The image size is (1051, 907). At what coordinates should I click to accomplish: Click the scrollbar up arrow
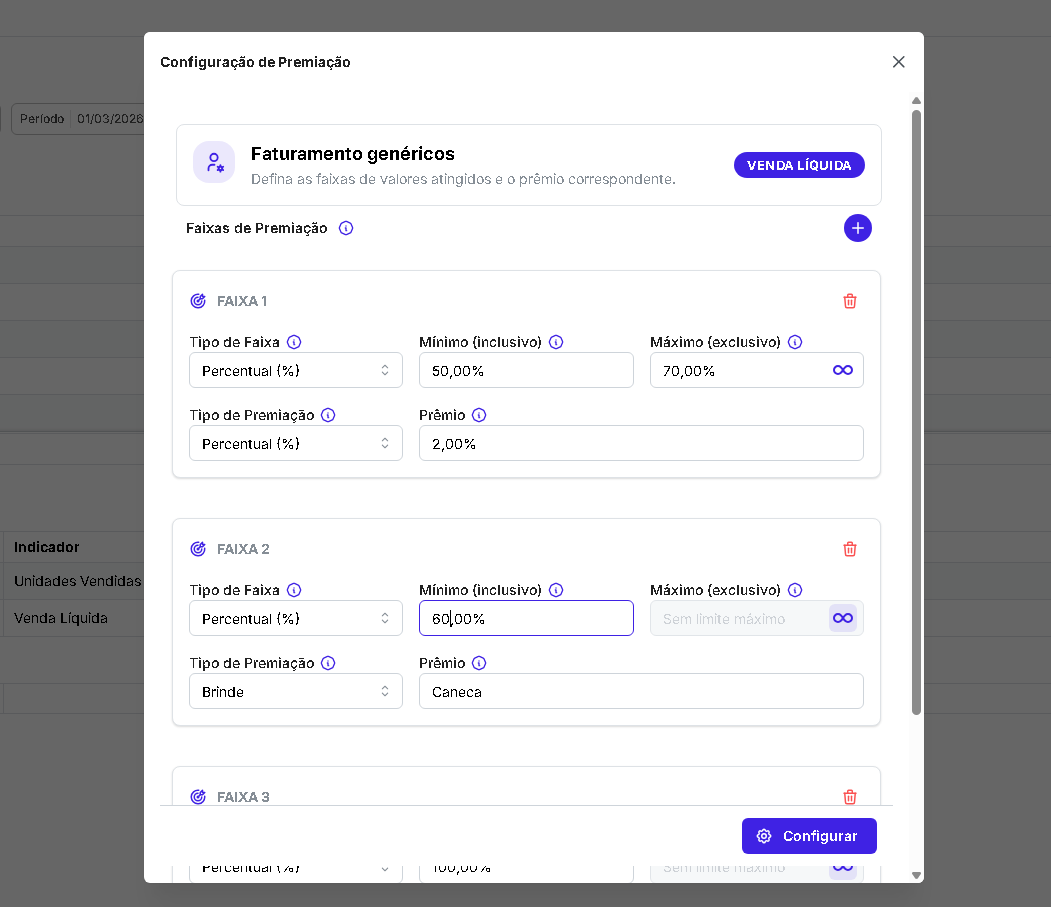click(x=916, y=101)
